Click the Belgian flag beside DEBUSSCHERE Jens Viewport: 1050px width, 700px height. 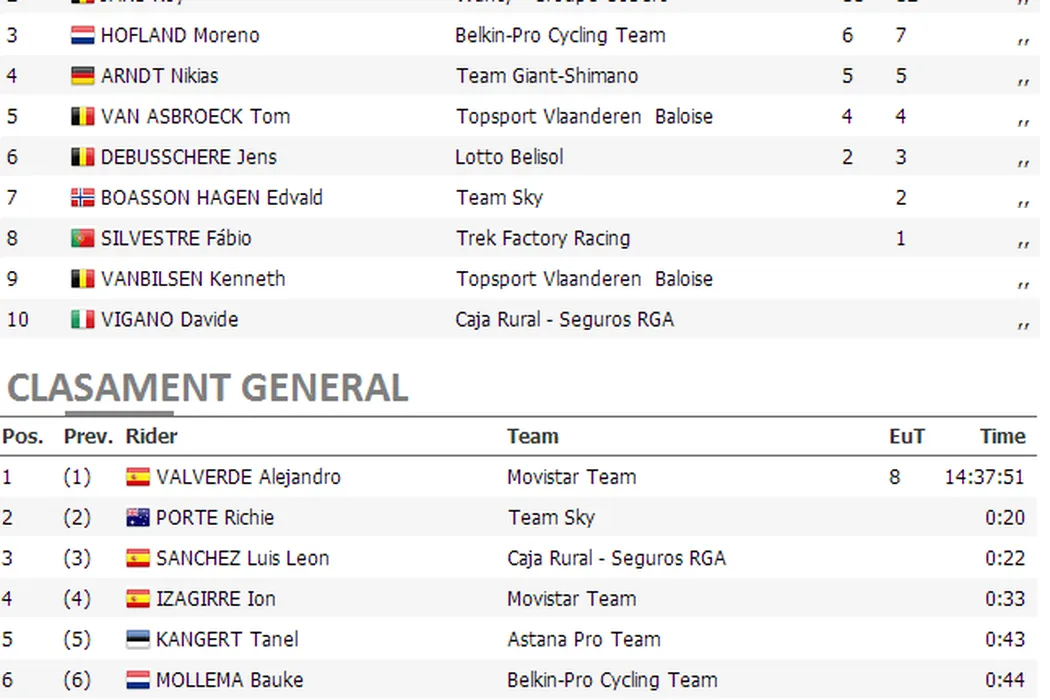(x=83, y=157)
